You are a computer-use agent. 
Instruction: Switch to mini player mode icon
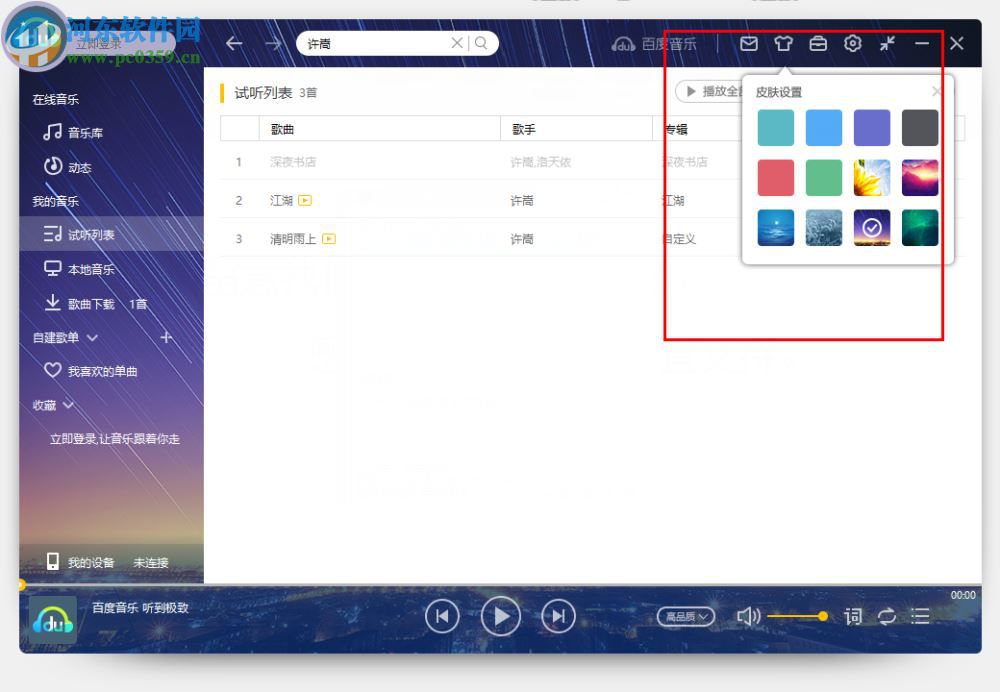pyautogui.click(x=886, y=43)
